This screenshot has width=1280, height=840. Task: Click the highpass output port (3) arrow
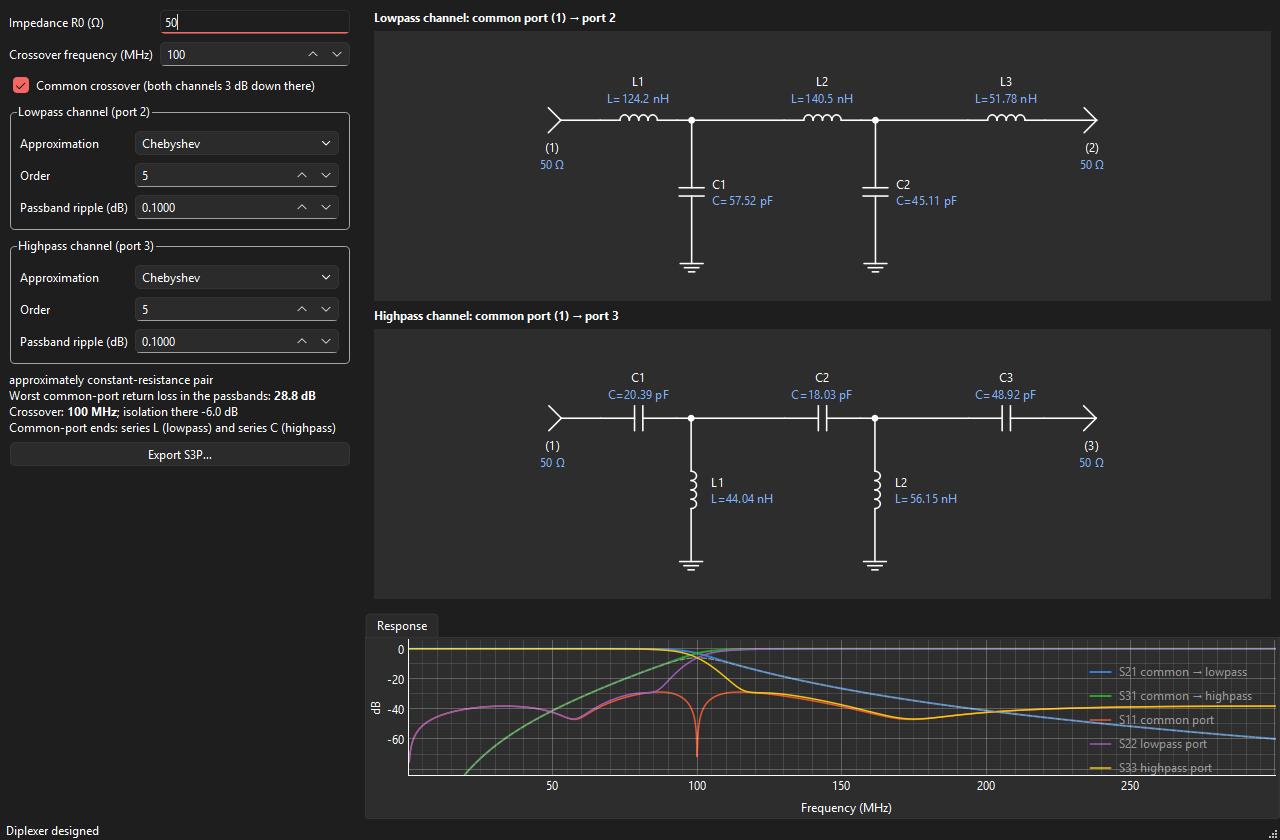(1089, 420)
